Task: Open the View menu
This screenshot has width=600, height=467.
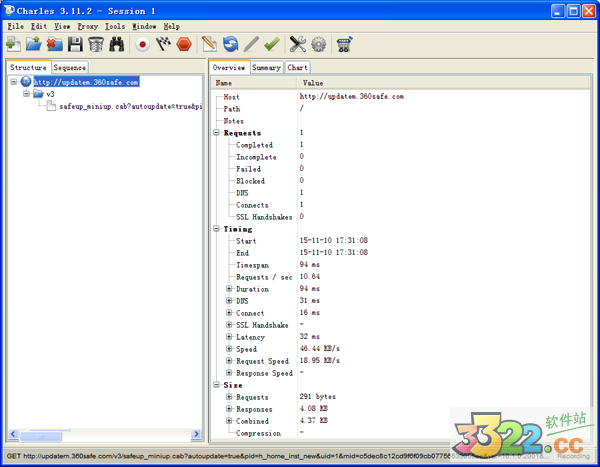Action: click(62, 26)
